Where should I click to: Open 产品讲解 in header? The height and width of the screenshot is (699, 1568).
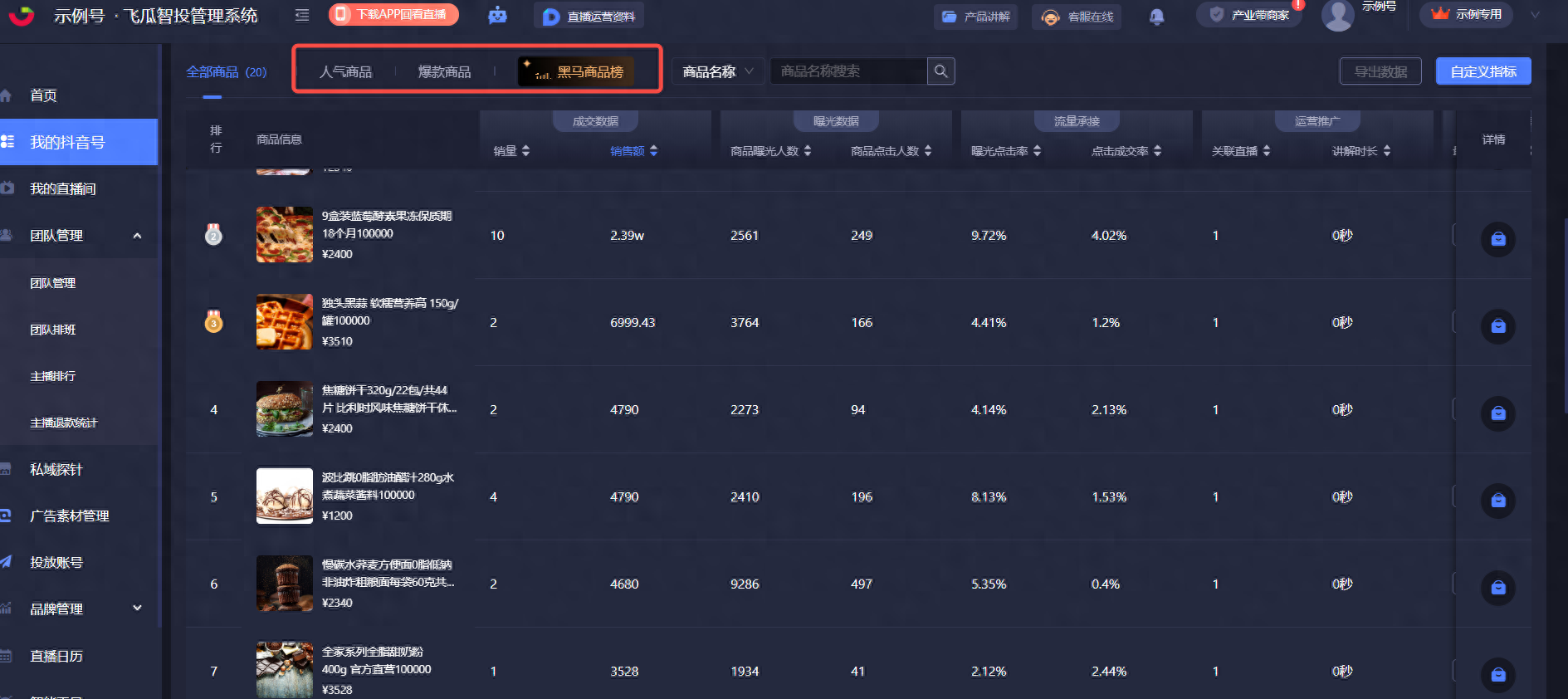pyautogui.click(x=975, y=17)
